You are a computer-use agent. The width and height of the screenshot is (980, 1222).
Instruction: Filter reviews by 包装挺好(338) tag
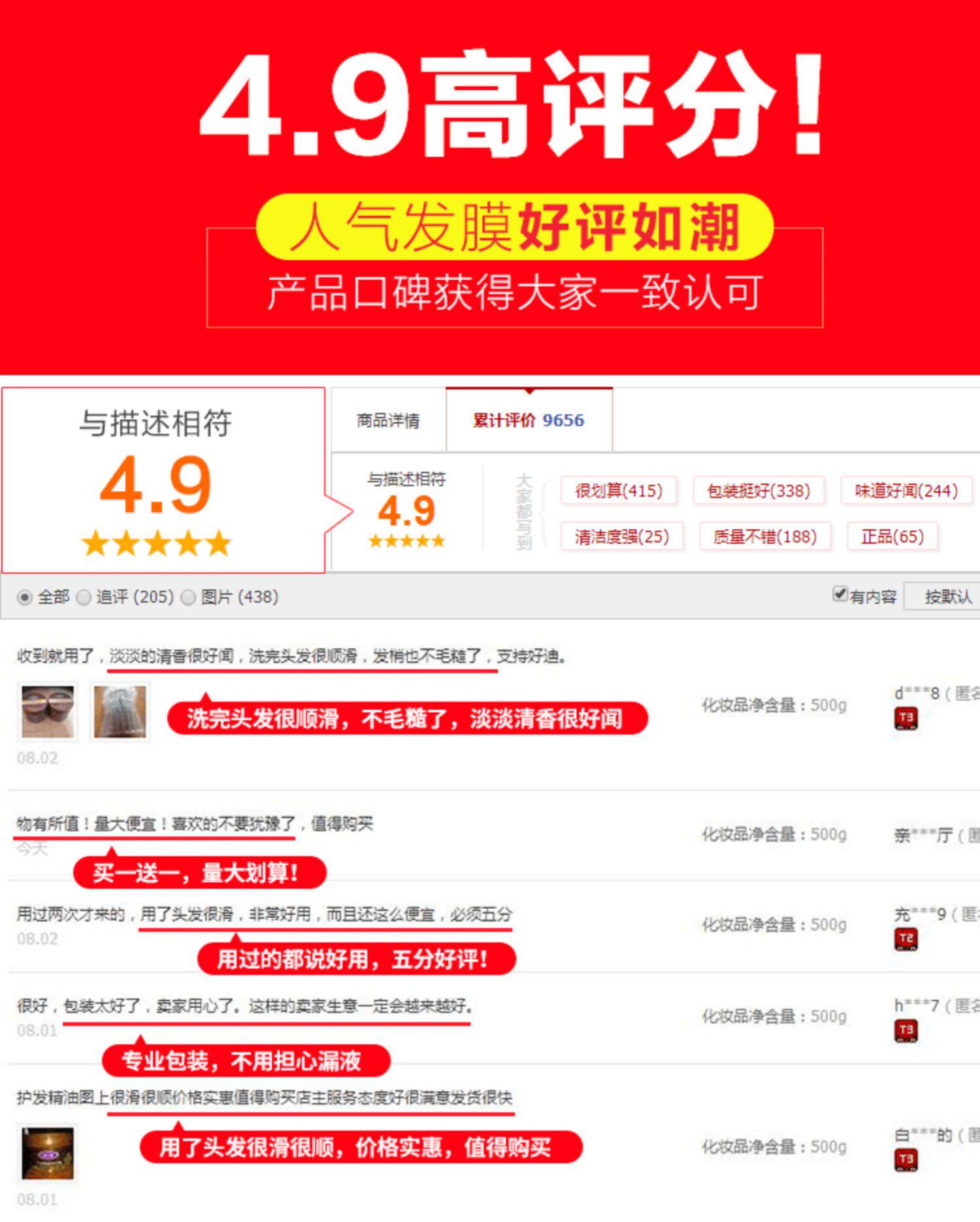point(759,491)
